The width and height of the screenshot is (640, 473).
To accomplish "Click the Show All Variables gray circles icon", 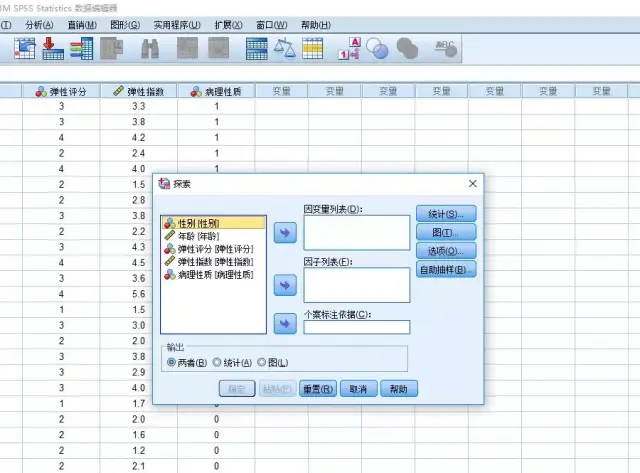I will point(407,49).
